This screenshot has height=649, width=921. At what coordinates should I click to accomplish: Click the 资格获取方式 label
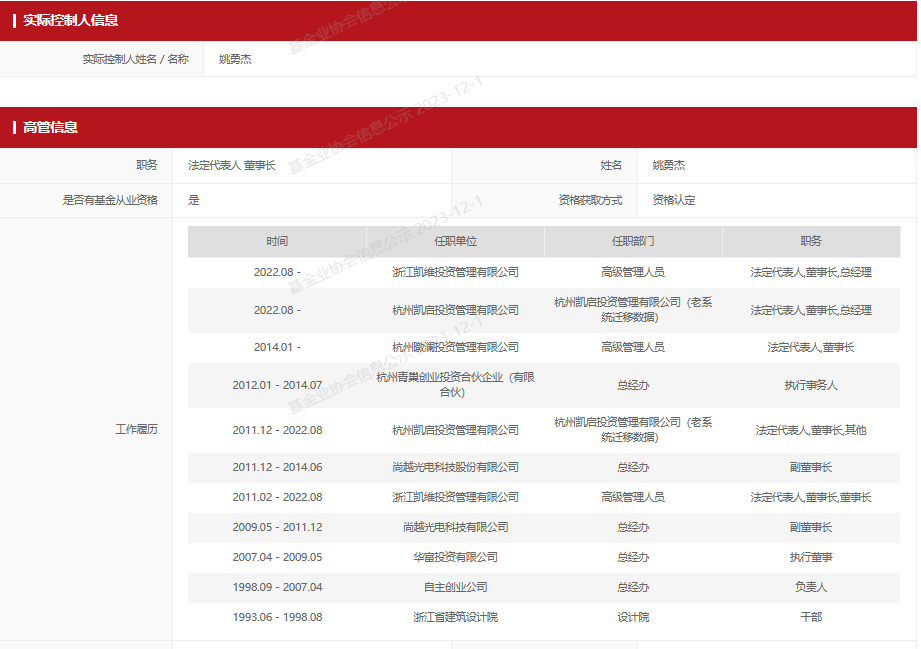coord(590,200)
